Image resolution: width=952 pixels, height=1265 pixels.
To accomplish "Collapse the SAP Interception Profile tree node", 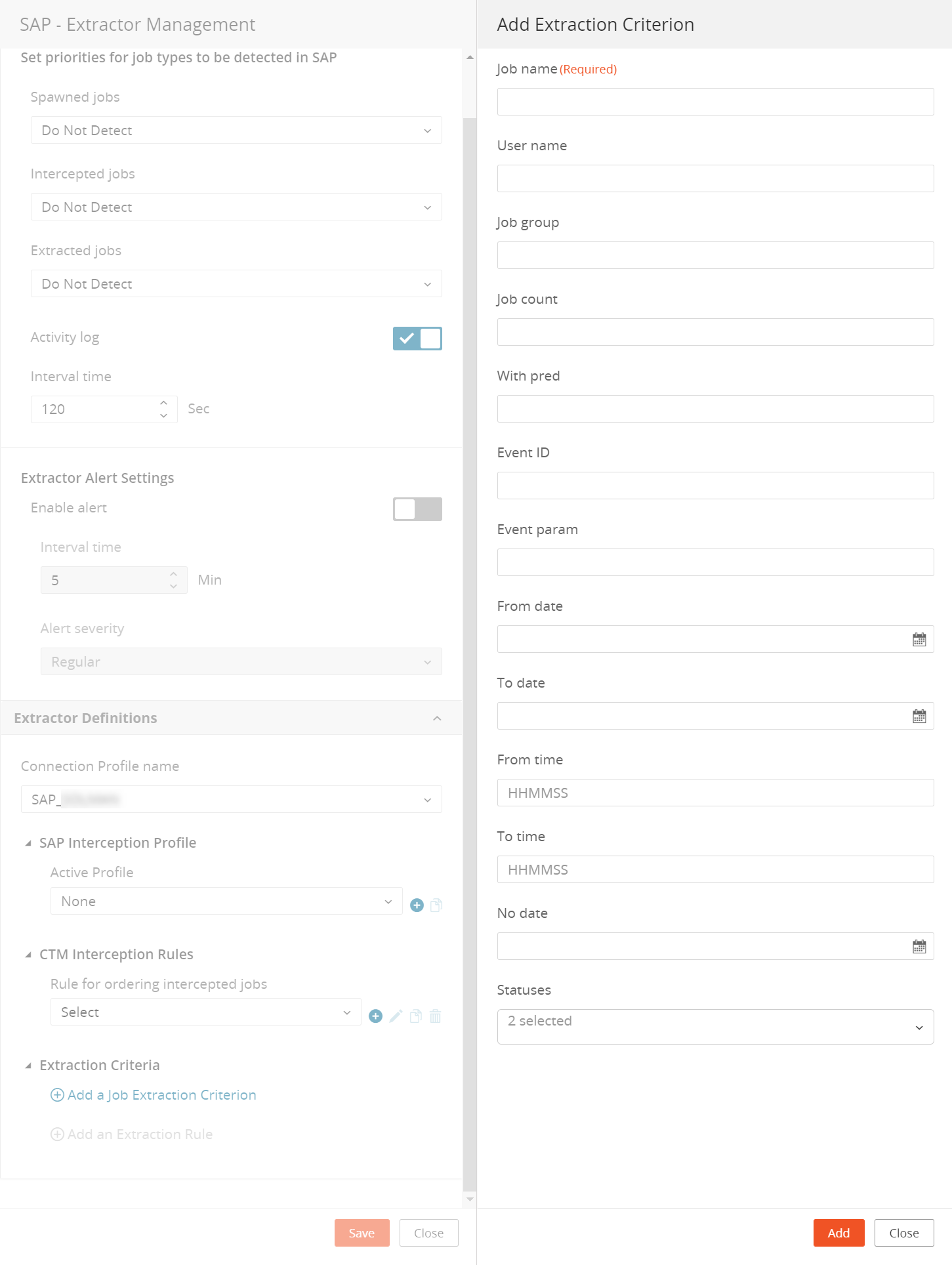I will click(x=28, y=843).
